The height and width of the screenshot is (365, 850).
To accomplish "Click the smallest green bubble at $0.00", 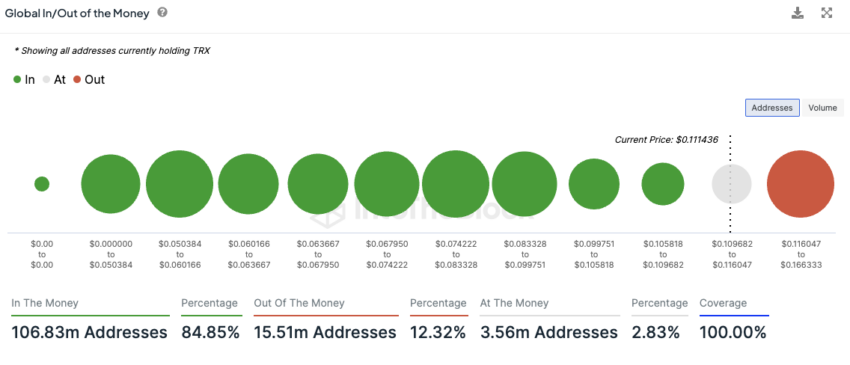I will tap(42, 184).
